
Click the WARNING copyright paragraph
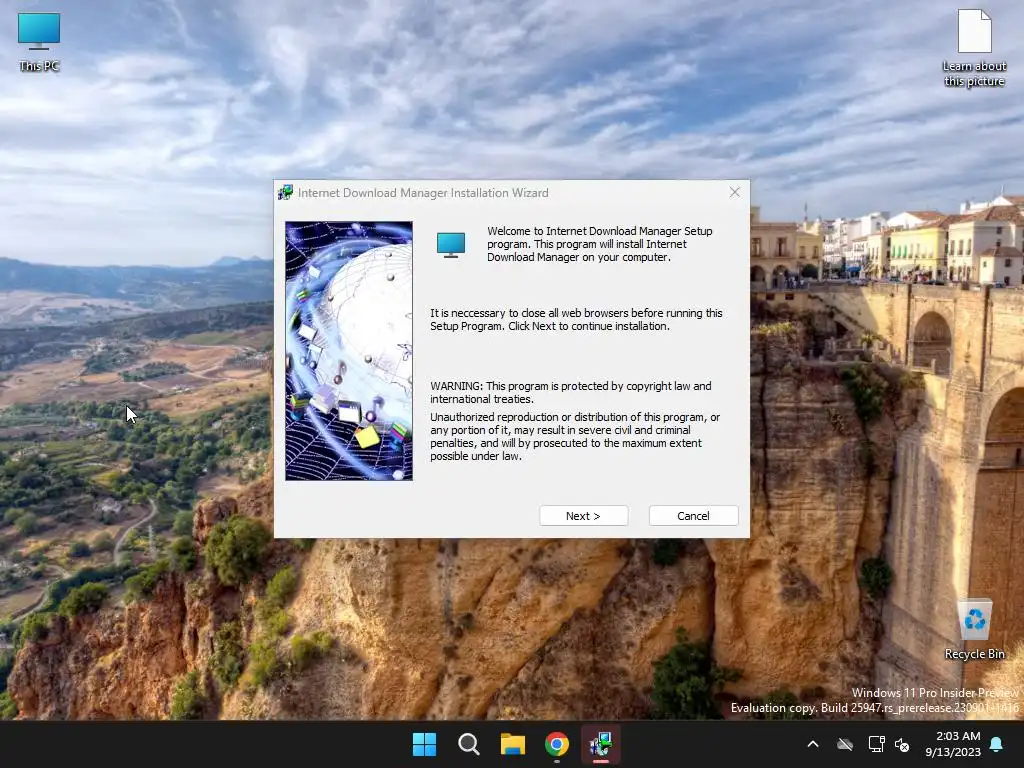click(571, 392)
